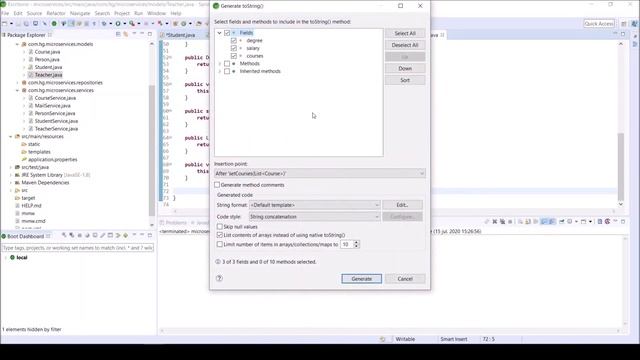Click the info icon next to fields selected message
Viewport: 640px width, 360px height.
218,262
